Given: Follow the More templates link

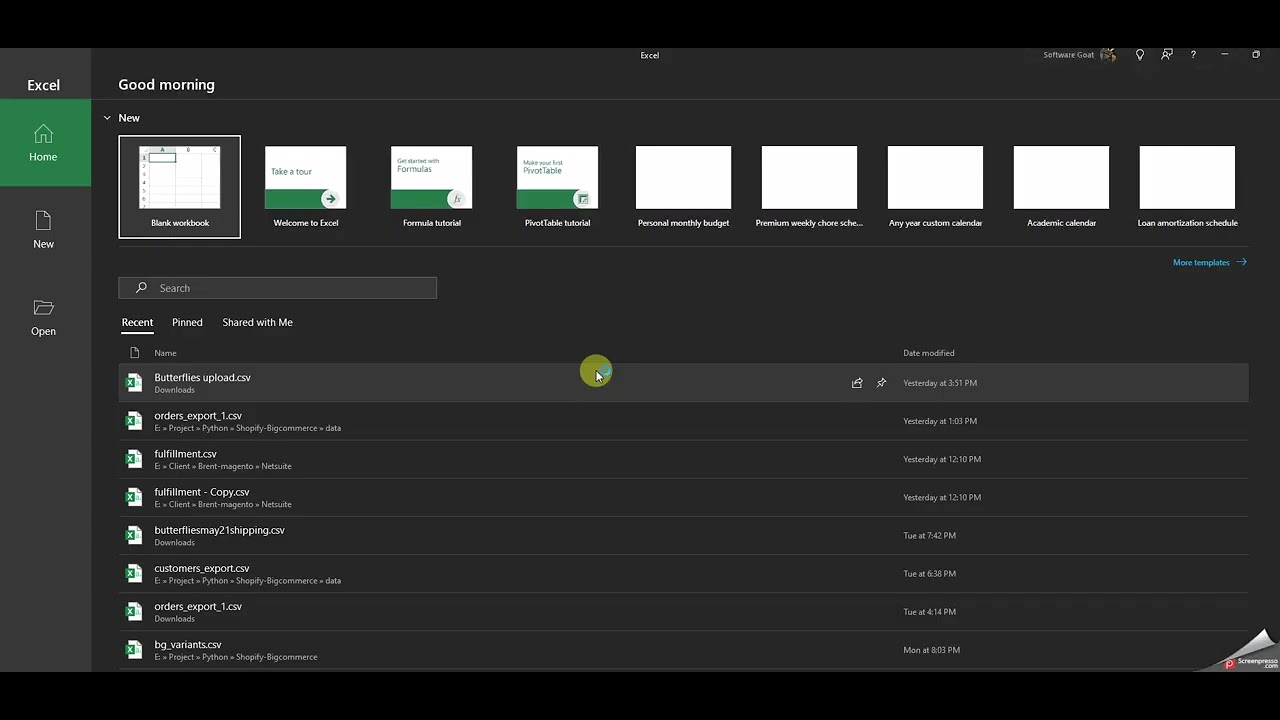Looking at the screenshot, I should 1209,262.
